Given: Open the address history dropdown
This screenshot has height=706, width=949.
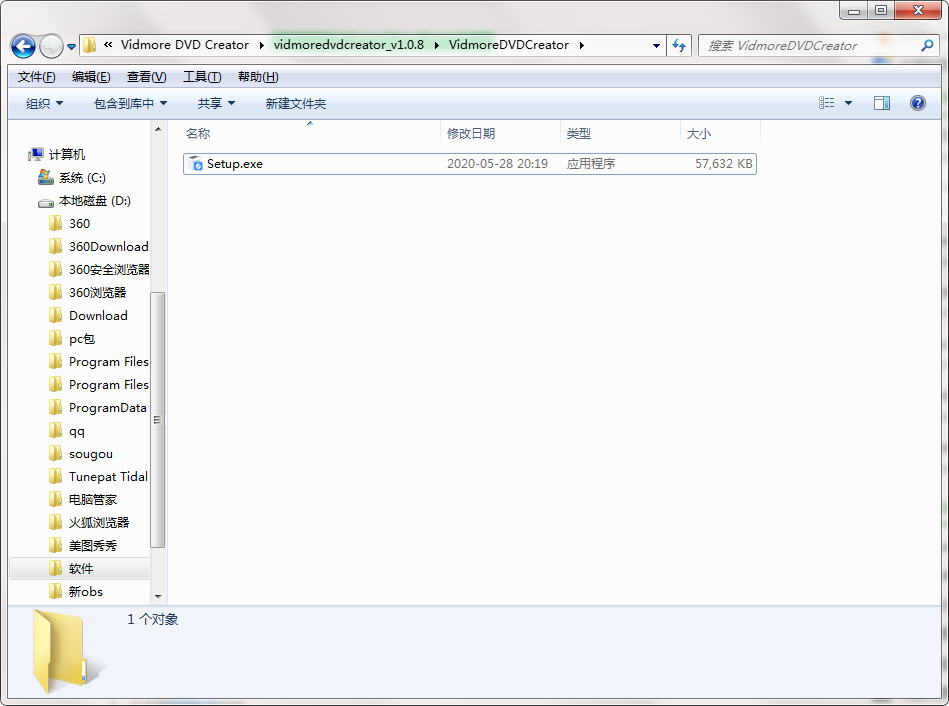Looking at the screenshot, I should click(x=656, y=46).
